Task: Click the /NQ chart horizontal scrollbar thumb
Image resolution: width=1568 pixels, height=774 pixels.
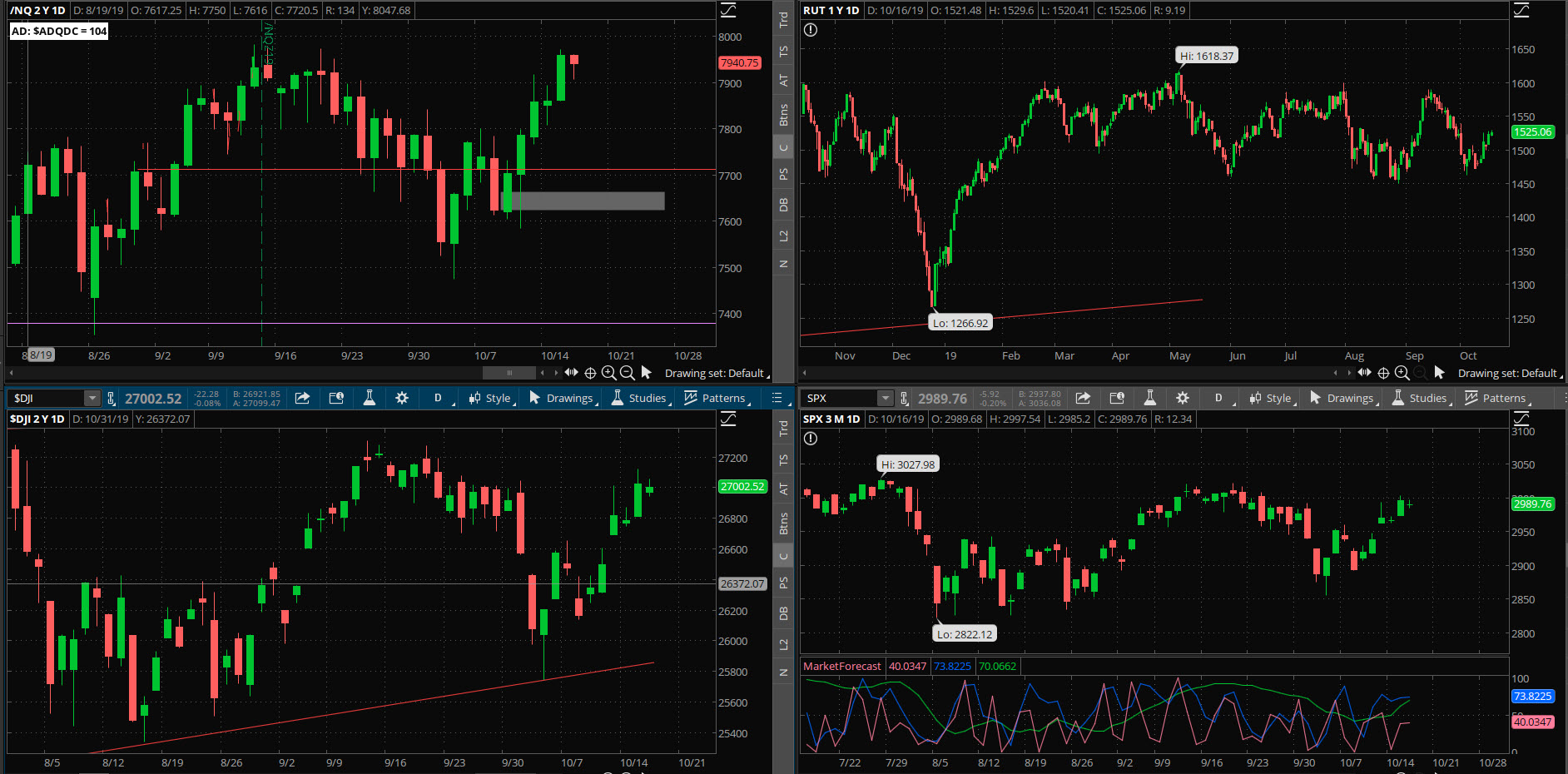Action: pyautogui.click(x=509, y=373)
